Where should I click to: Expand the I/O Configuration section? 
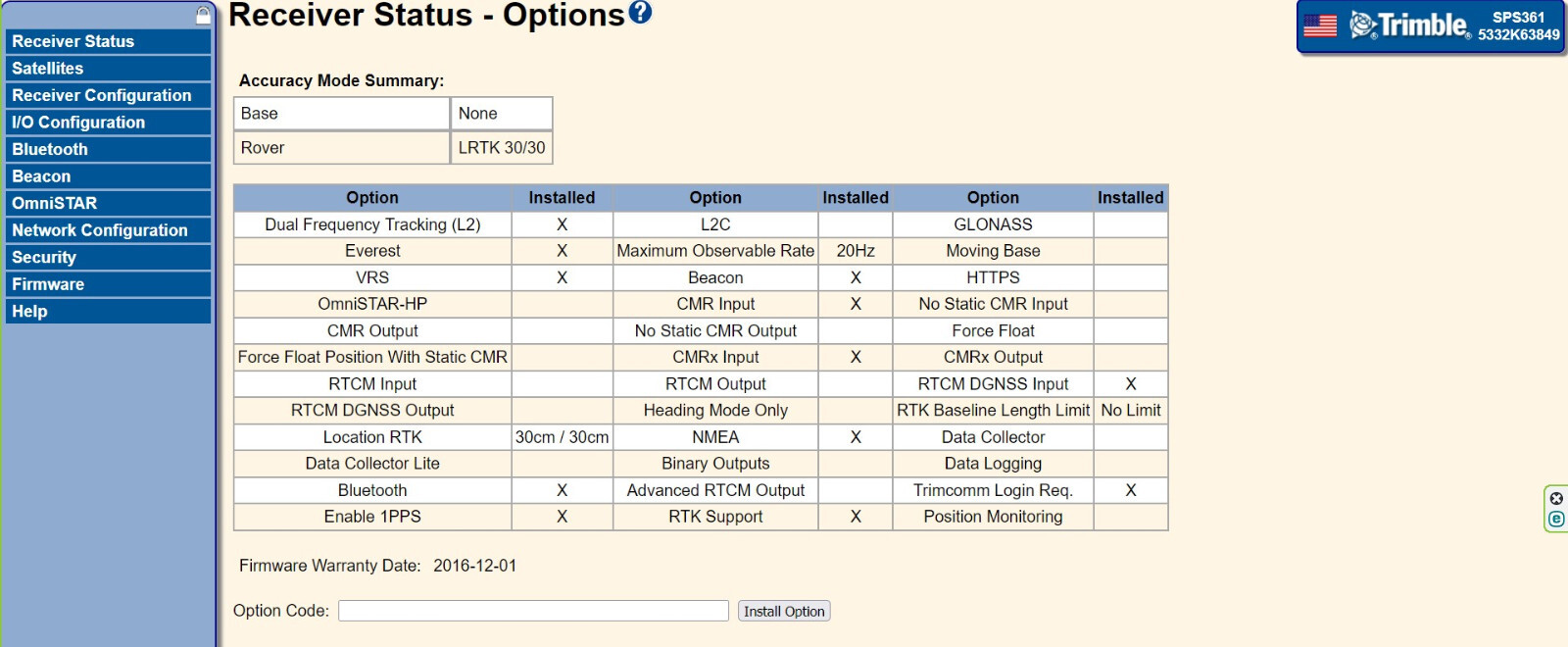108,123
